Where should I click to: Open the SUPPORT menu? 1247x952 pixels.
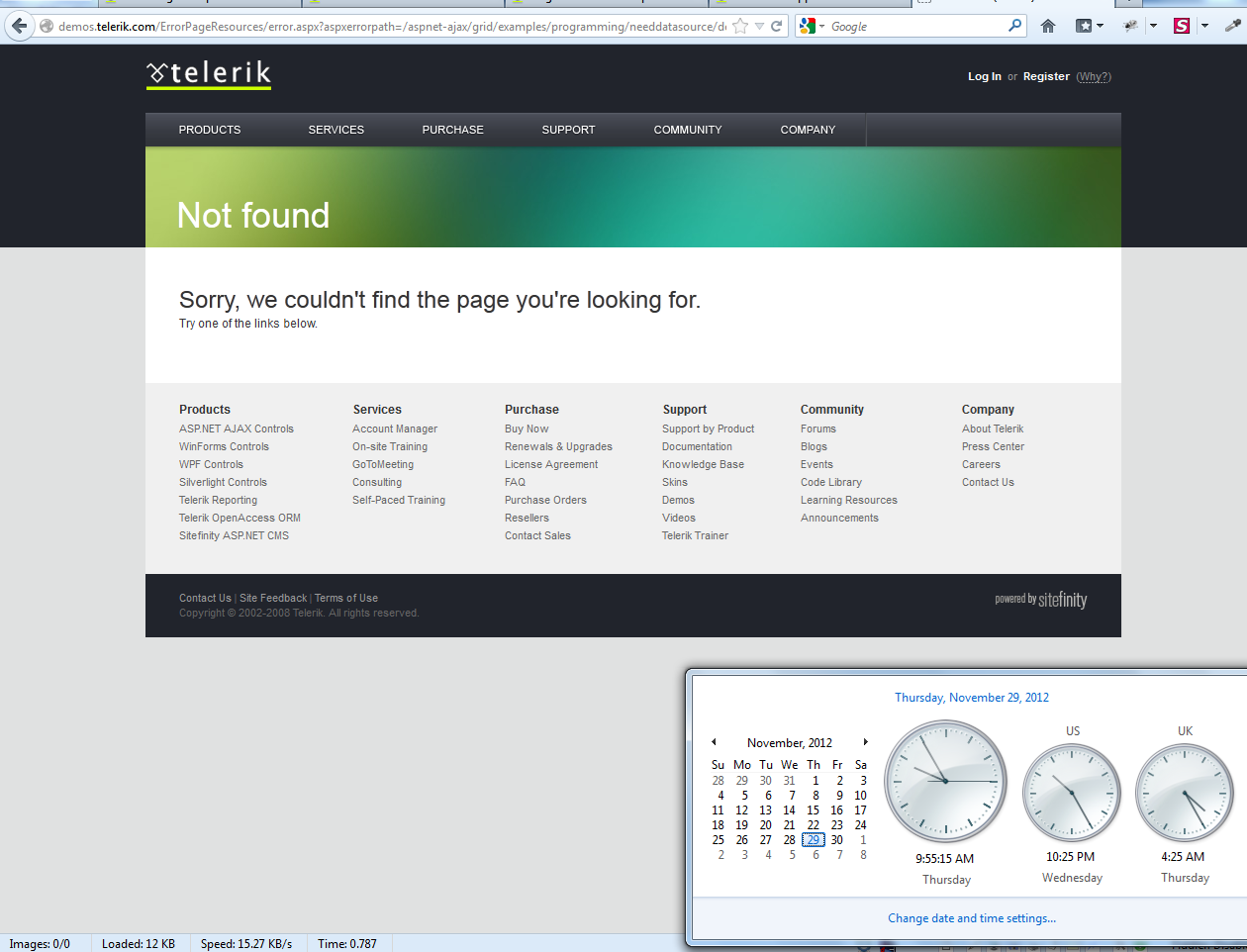pyautogui.click(x=568, y=130)
